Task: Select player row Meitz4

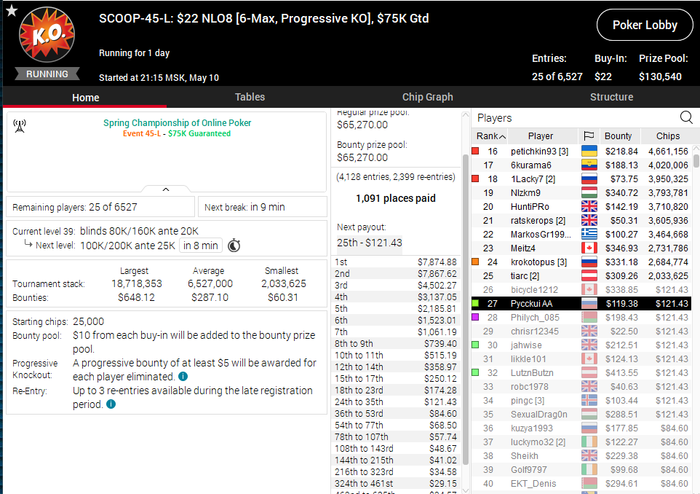Action: point(582,248)
